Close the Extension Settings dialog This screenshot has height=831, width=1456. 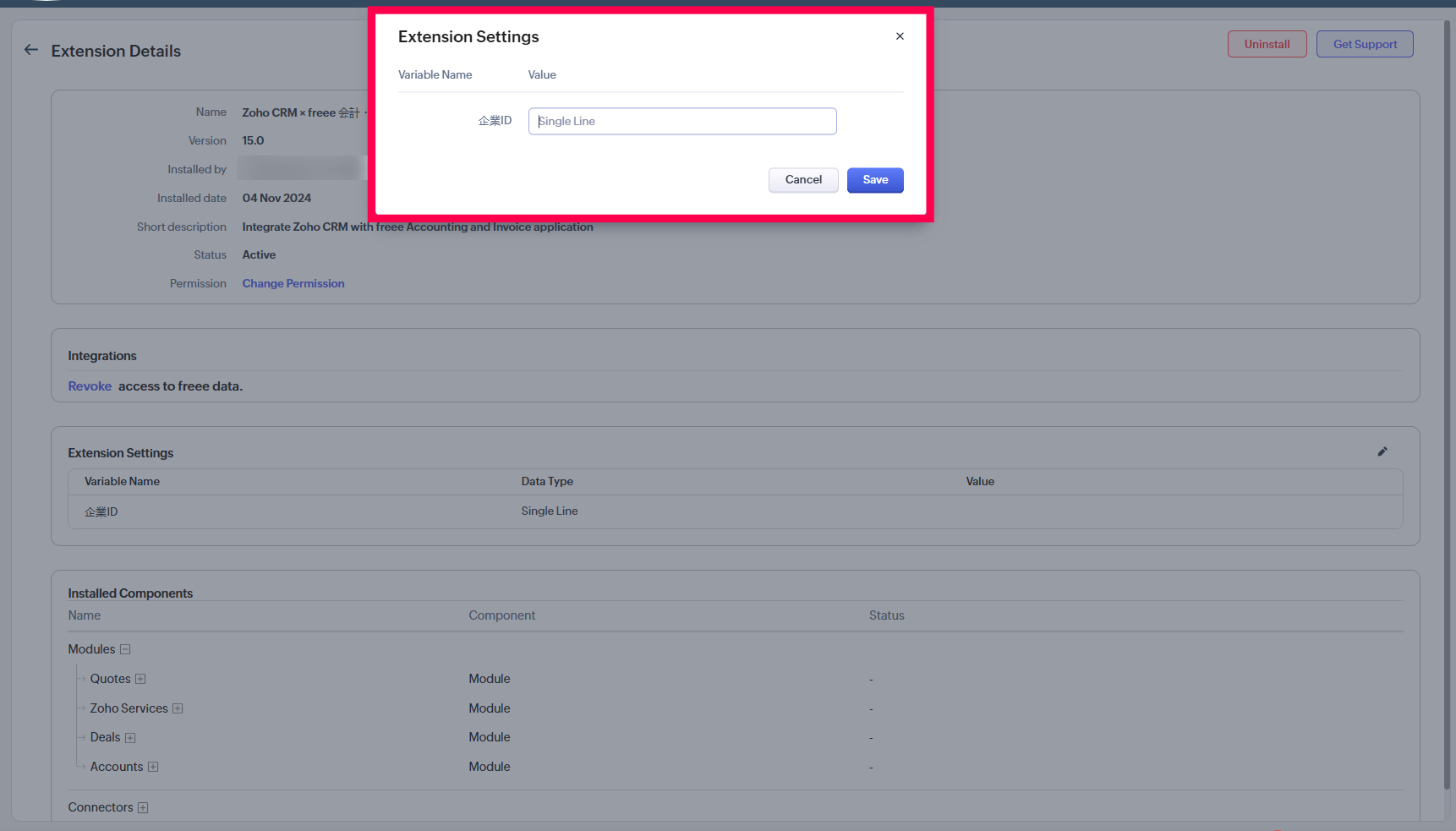pyautogui.click(x=900, y=36)
